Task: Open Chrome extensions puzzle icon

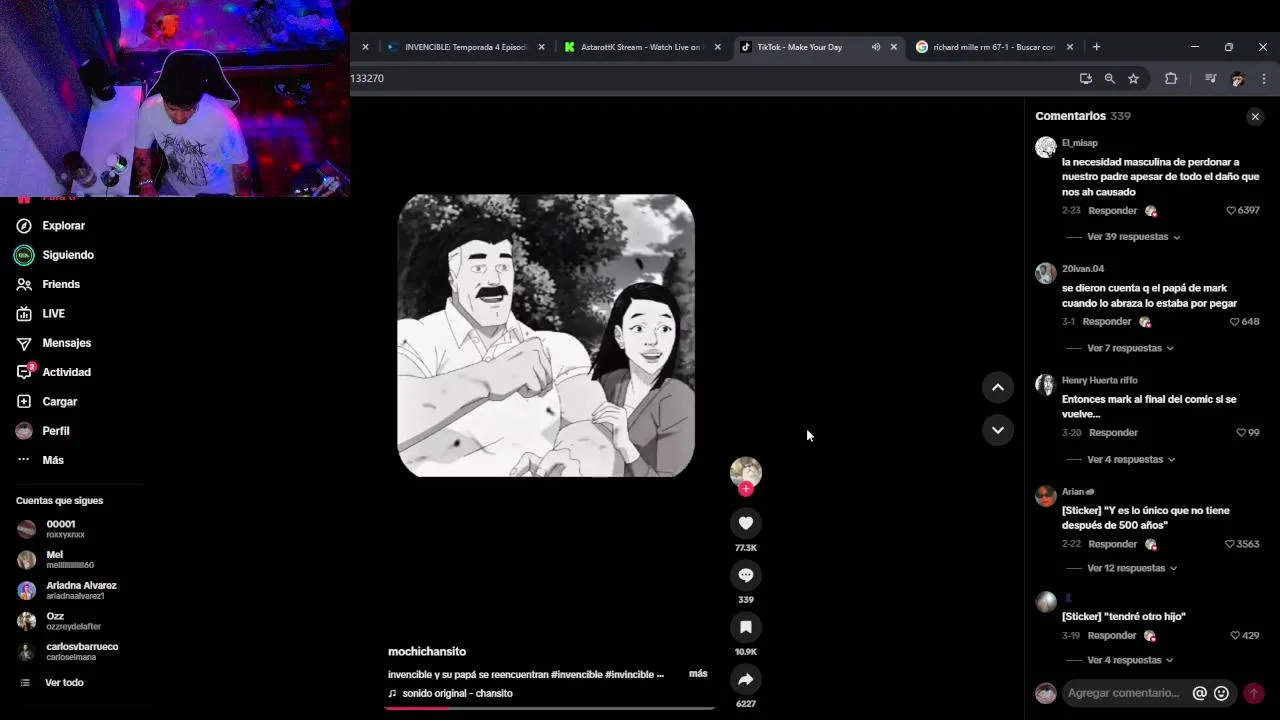Action: click(1171, 79)
